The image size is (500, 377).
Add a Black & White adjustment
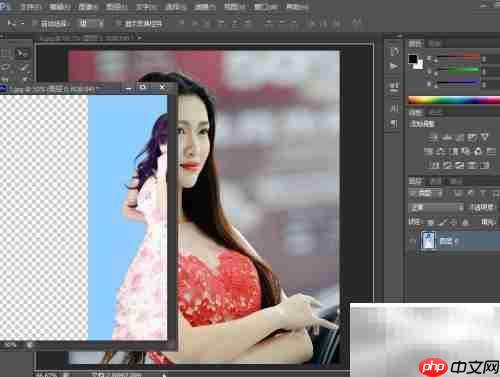click(x=453, y=151)
